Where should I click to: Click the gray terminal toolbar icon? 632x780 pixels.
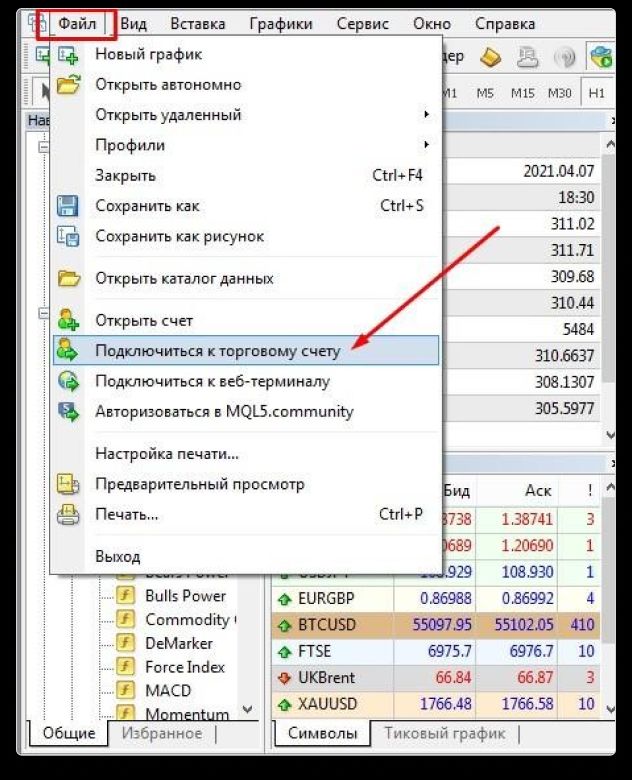pyautogui.click(x=527, y=58)
